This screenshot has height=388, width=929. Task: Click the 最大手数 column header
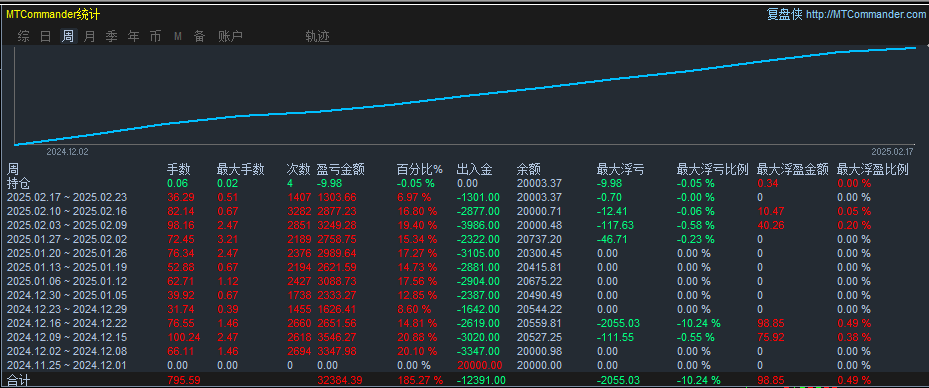point(241,169)
